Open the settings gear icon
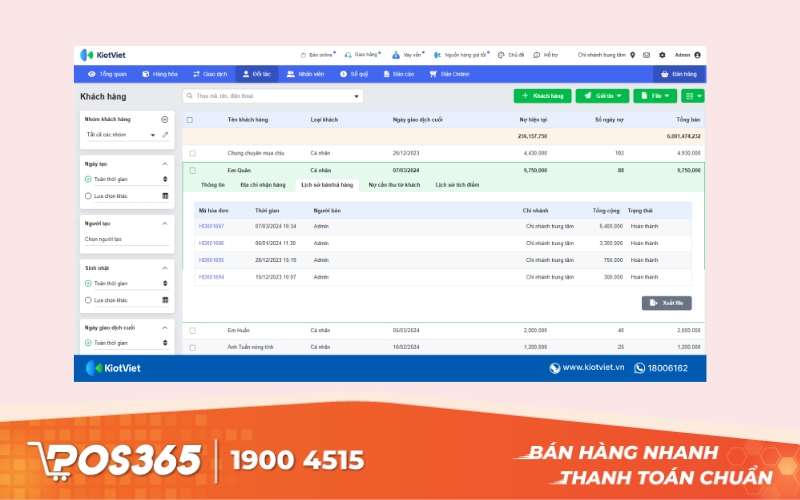800x500 pixels. click(x=662, y=55)
